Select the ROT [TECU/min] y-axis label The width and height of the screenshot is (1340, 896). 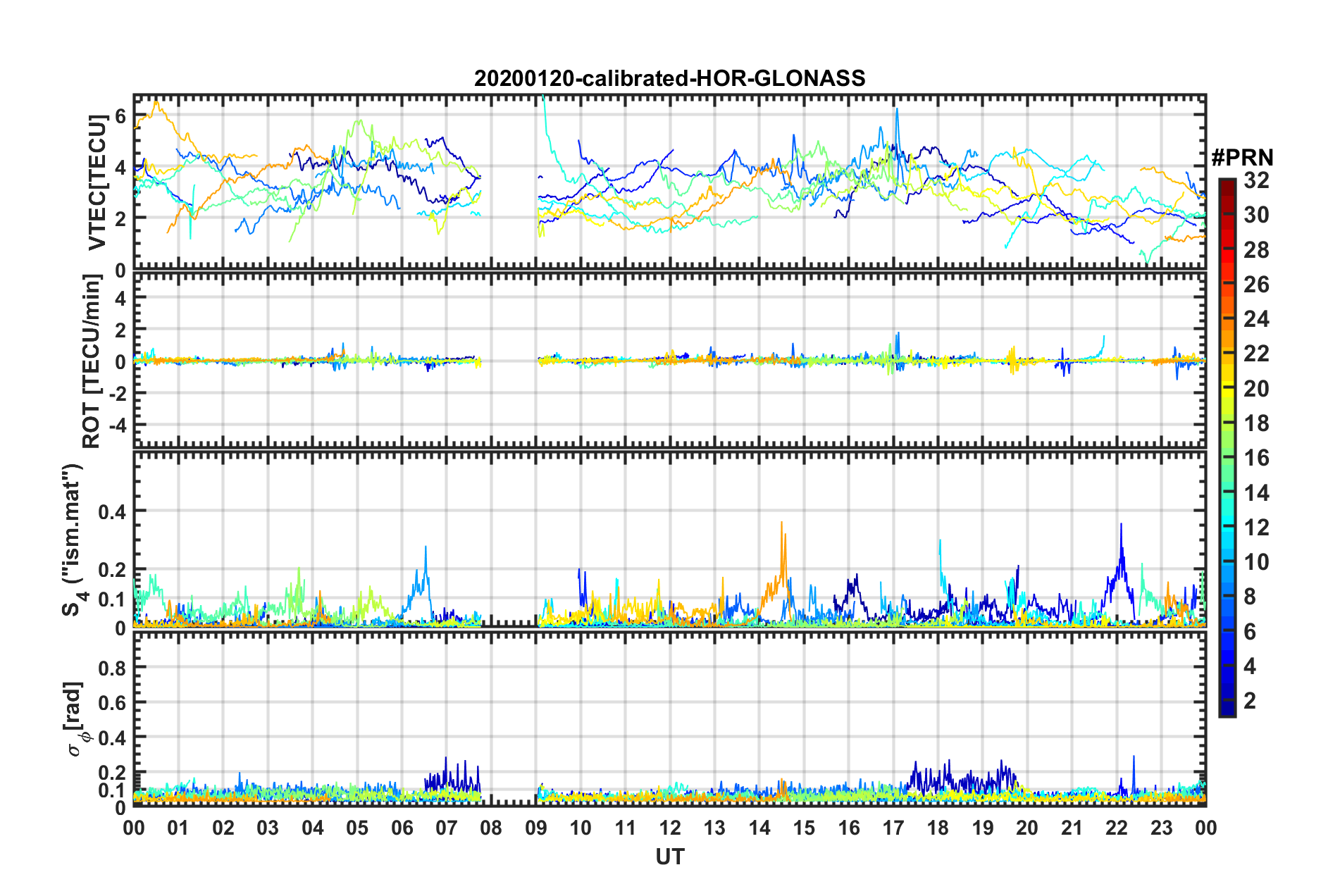coord(92,361)
